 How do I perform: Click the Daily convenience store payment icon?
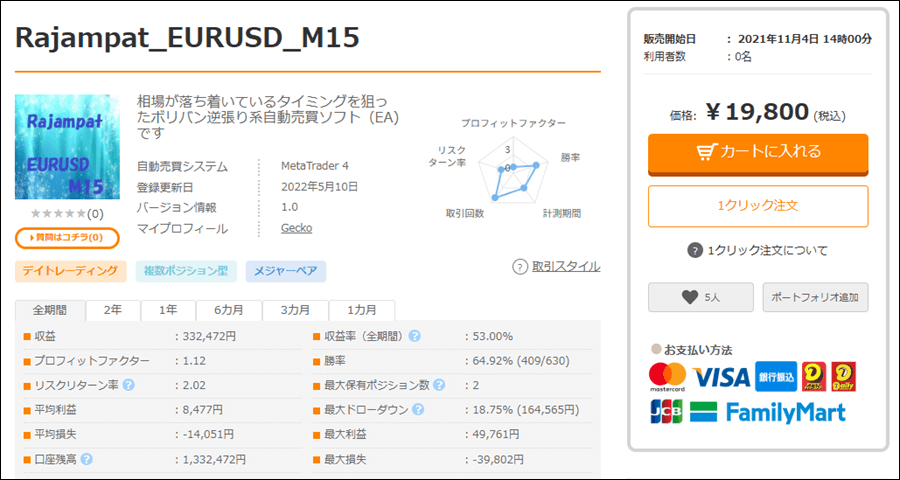click(844, 377)
